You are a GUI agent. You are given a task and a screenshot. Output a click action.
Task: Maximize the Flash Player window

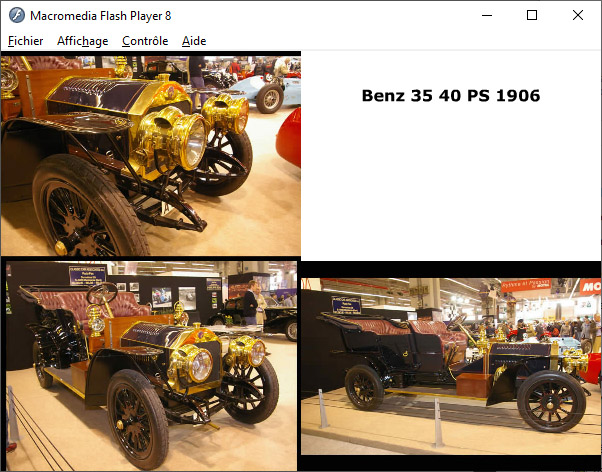[x=532, y=15]
